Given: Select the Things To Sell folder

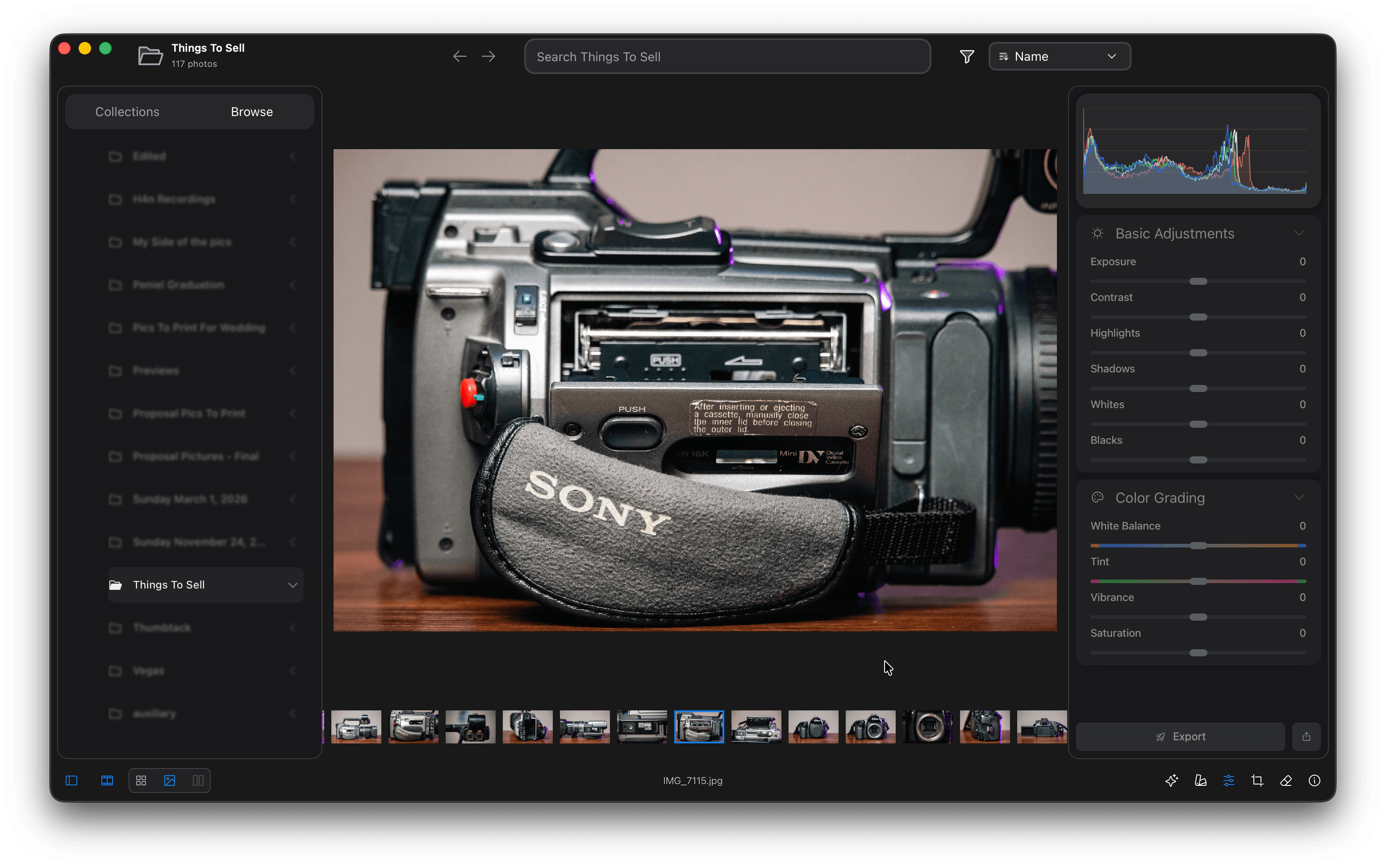Looking at the screenshot, I should (x=169, y=584).
